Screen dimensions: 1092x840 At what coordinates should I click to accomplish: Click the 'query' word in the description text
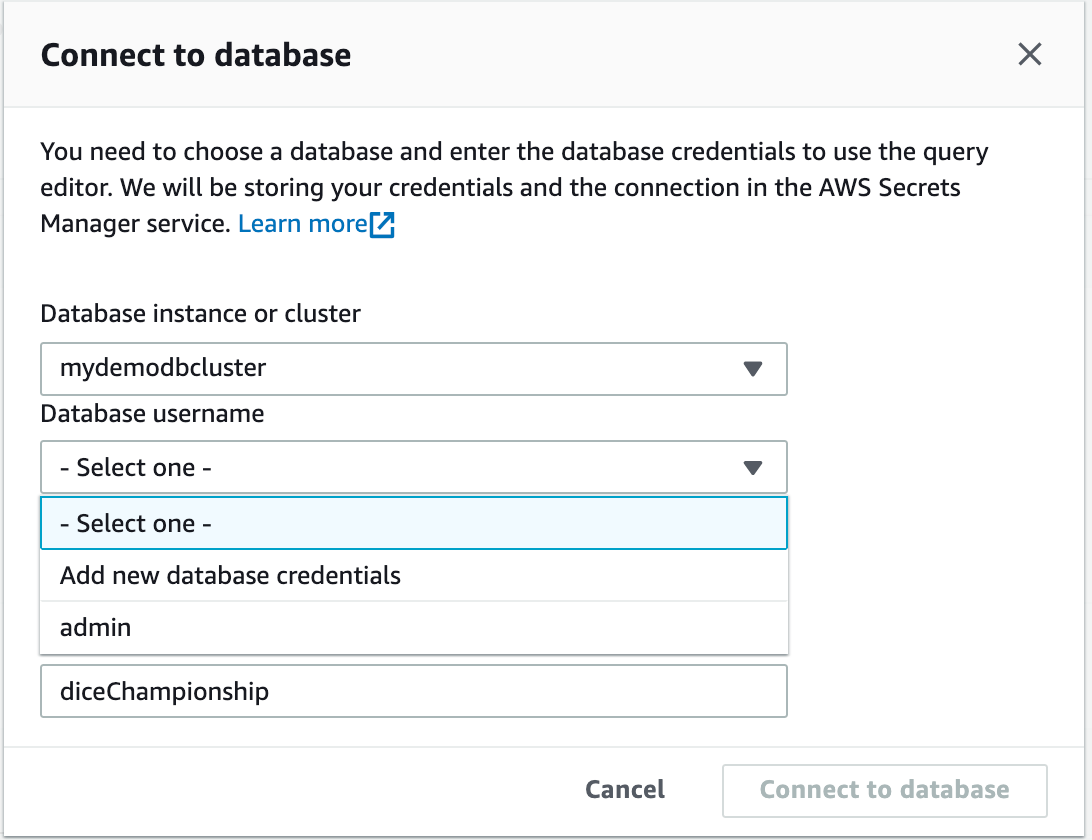954,153
